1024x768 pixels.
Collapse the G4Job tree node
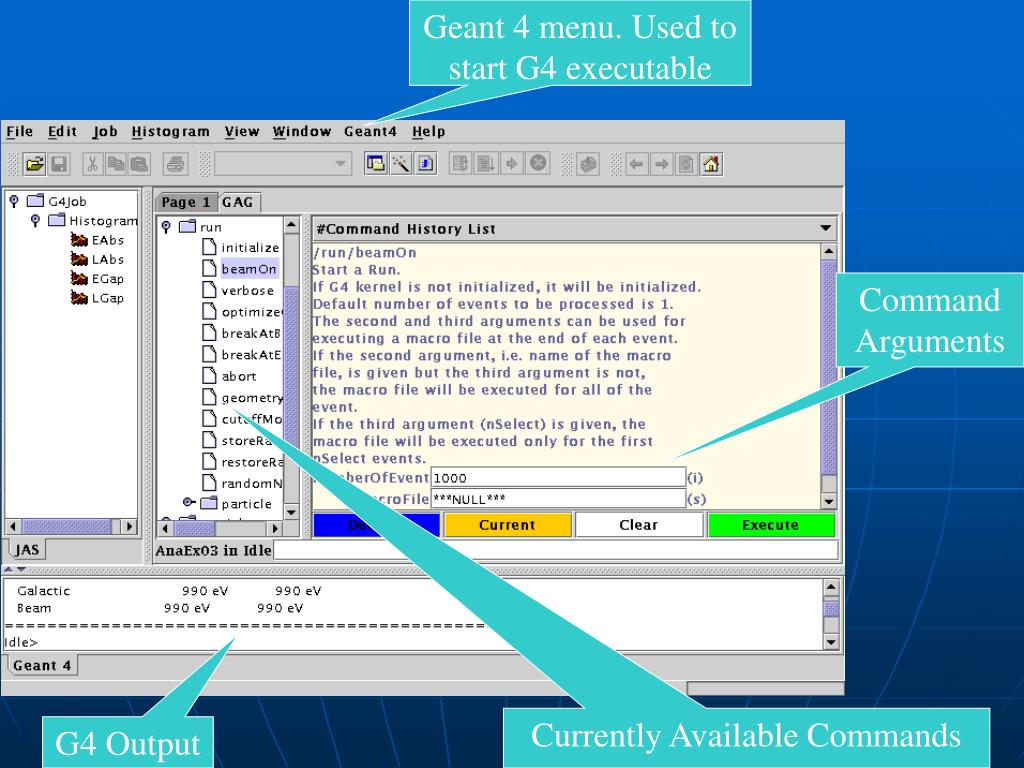coord(14,201)
